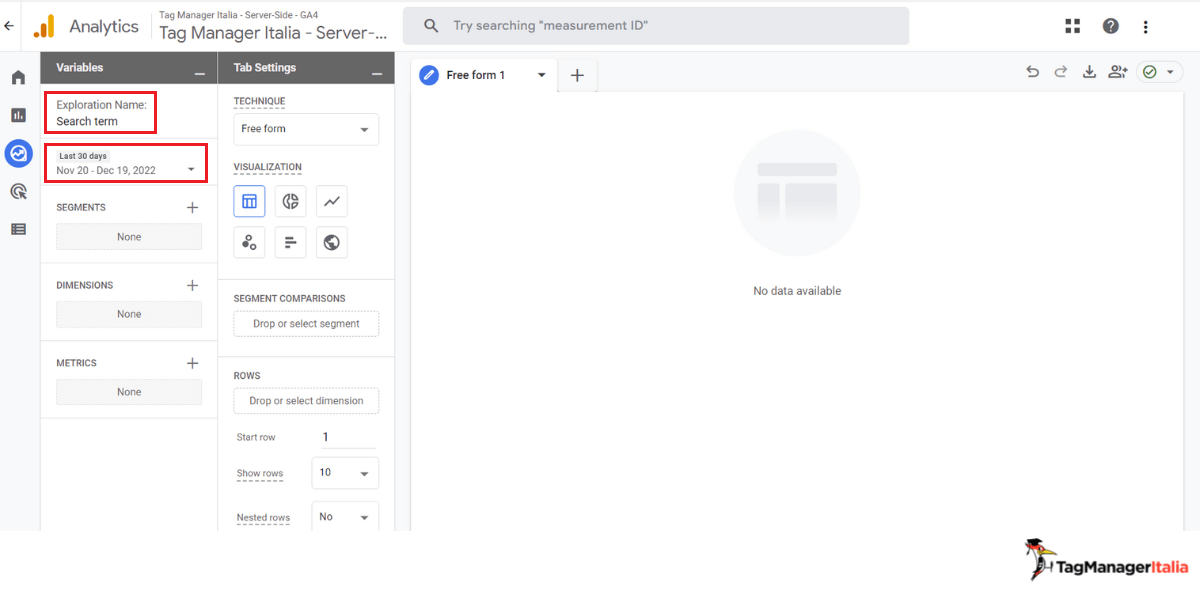Viewport: 1200px width, 590px height.
Task: Click the search bar Try searching measurement ID
Action: click(x=656, y=26)
